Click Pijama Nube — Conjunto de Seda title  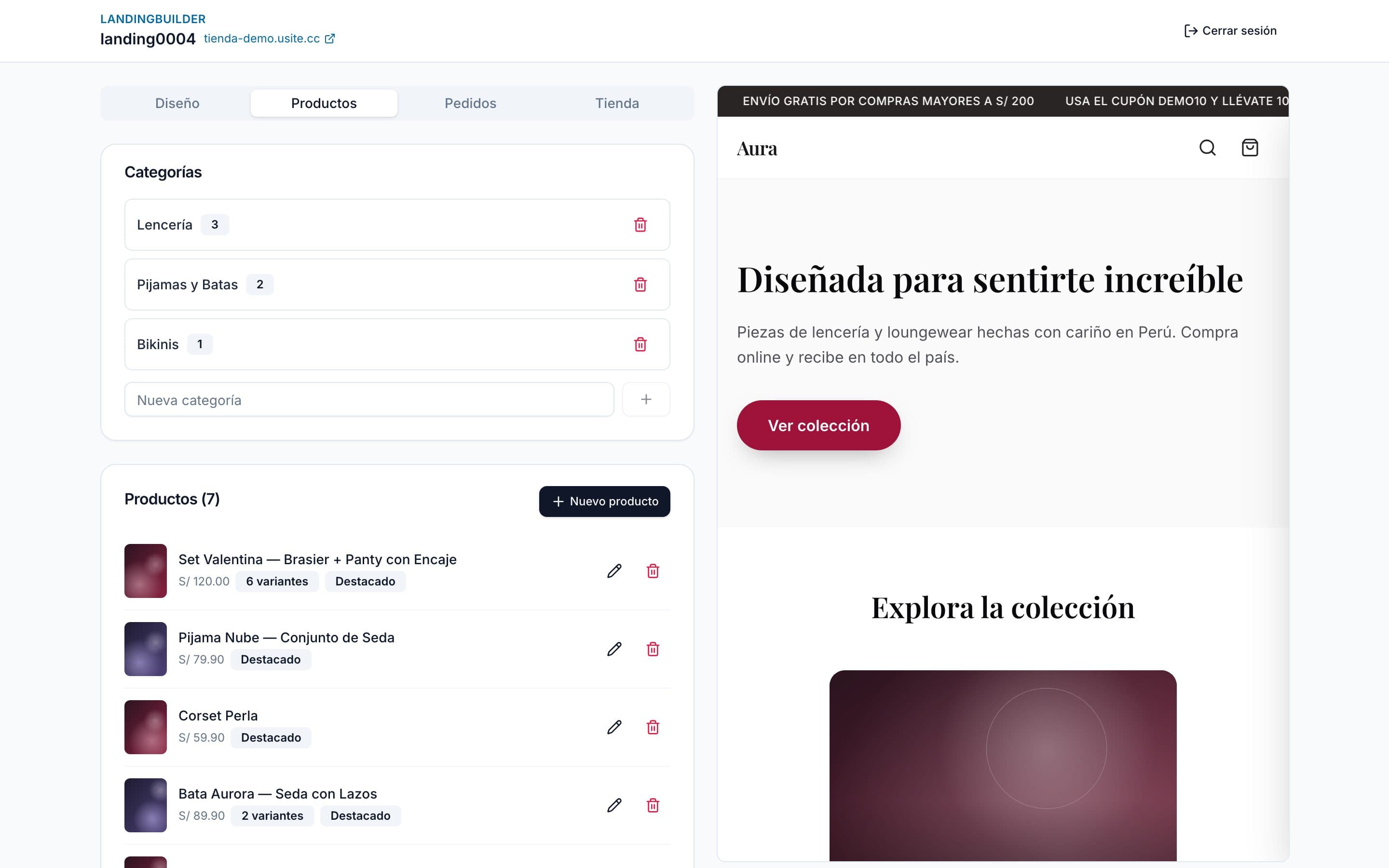coord(286,637)
